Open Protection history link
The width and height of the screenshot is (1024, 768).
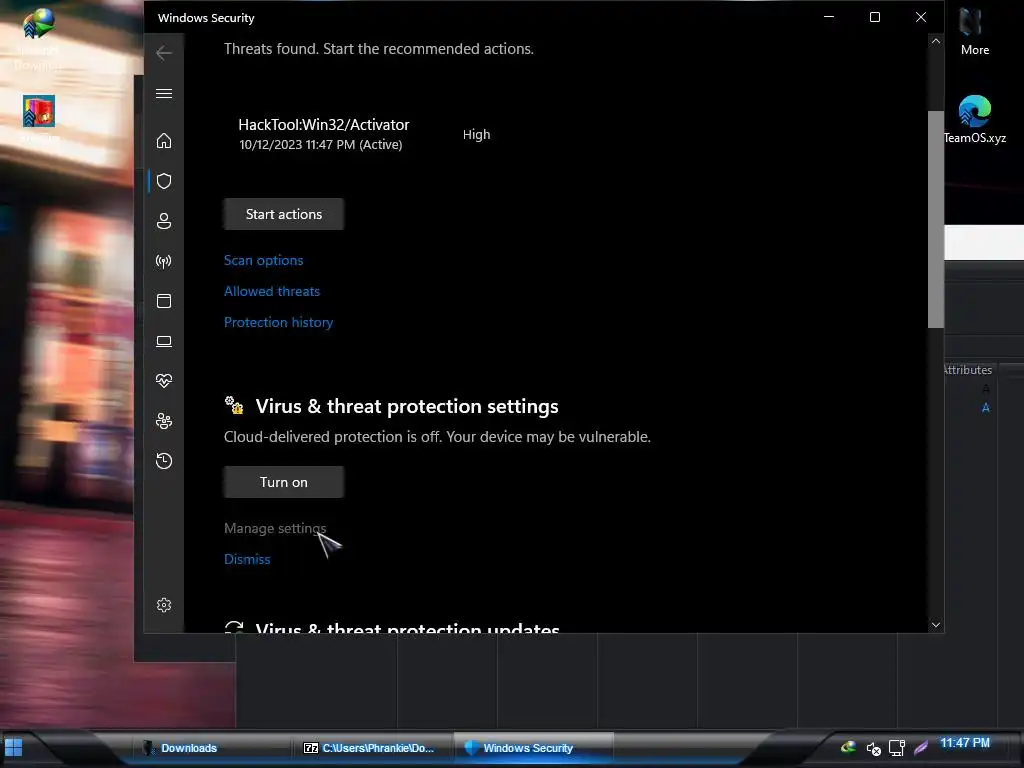point(278,323)
